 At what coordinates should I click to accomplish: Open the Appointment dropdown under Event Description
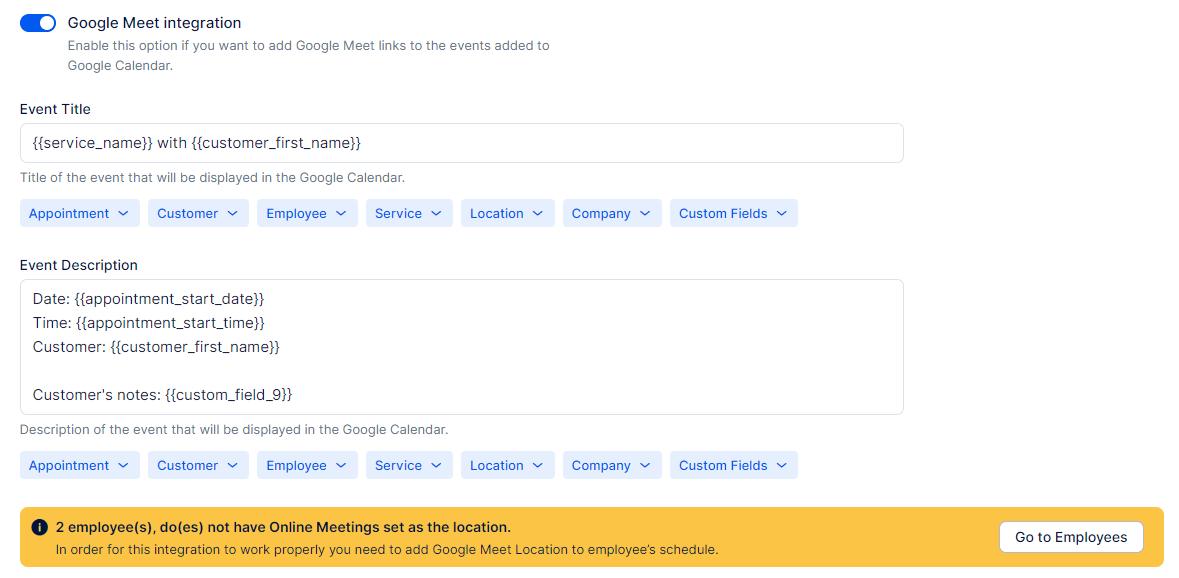(x=79, y=465)
